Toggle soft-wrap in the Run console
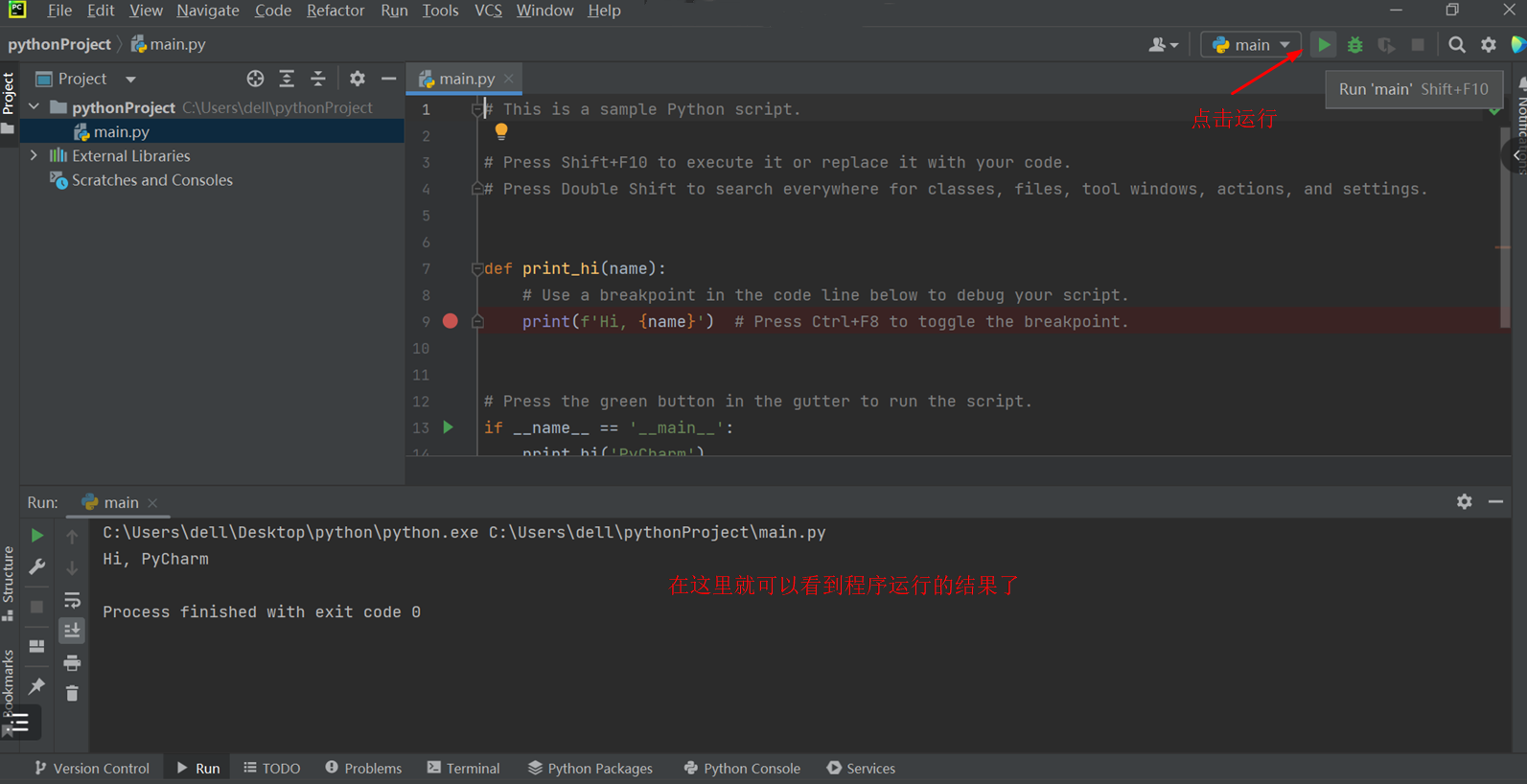This screenshot has height=784, width=1527. pyautogui.click(x=72, y=600)
